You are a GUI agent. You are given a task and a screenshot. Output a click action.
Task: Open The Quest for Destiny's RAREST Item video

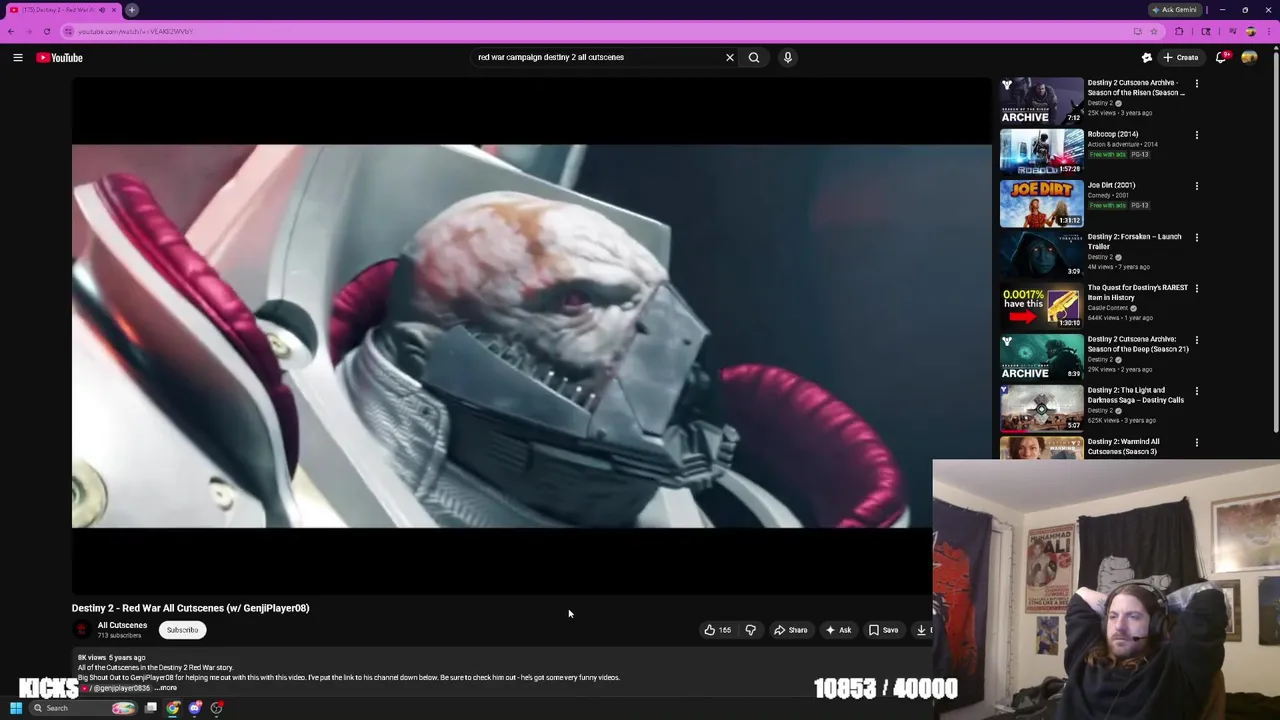[1042, 306]
